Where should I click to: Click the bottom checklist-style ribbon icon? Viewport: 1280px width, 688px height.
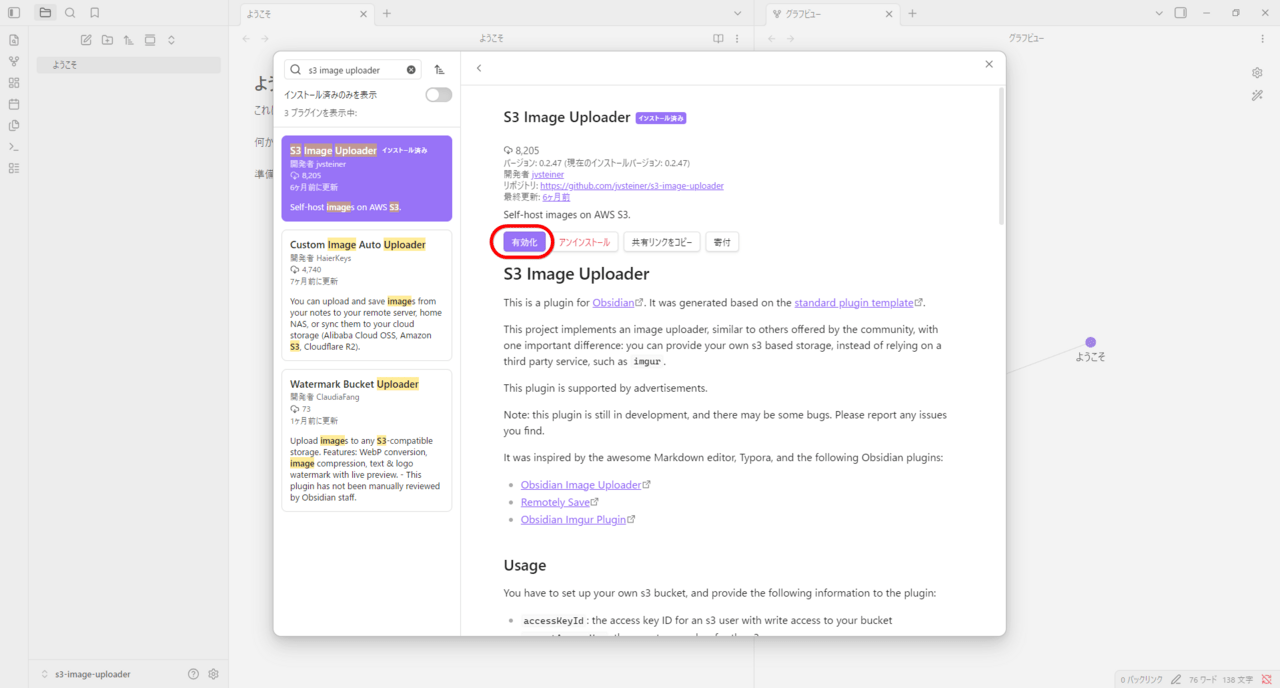[x=14, y=168]
